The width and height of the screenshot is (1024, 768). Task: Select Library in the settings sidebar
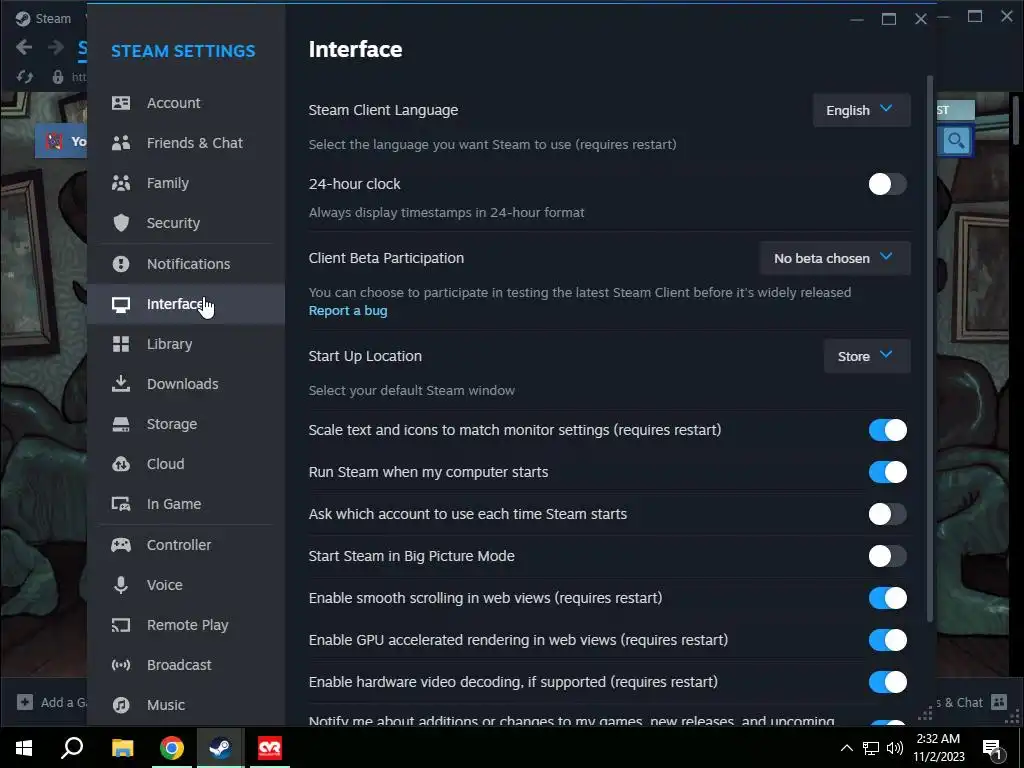(x=186, y=344)
